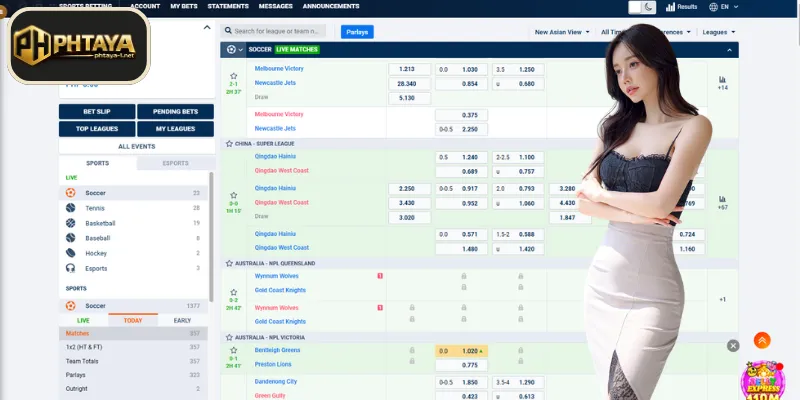
Task: Select live Baseball sport icon
Action: point(70,238)
